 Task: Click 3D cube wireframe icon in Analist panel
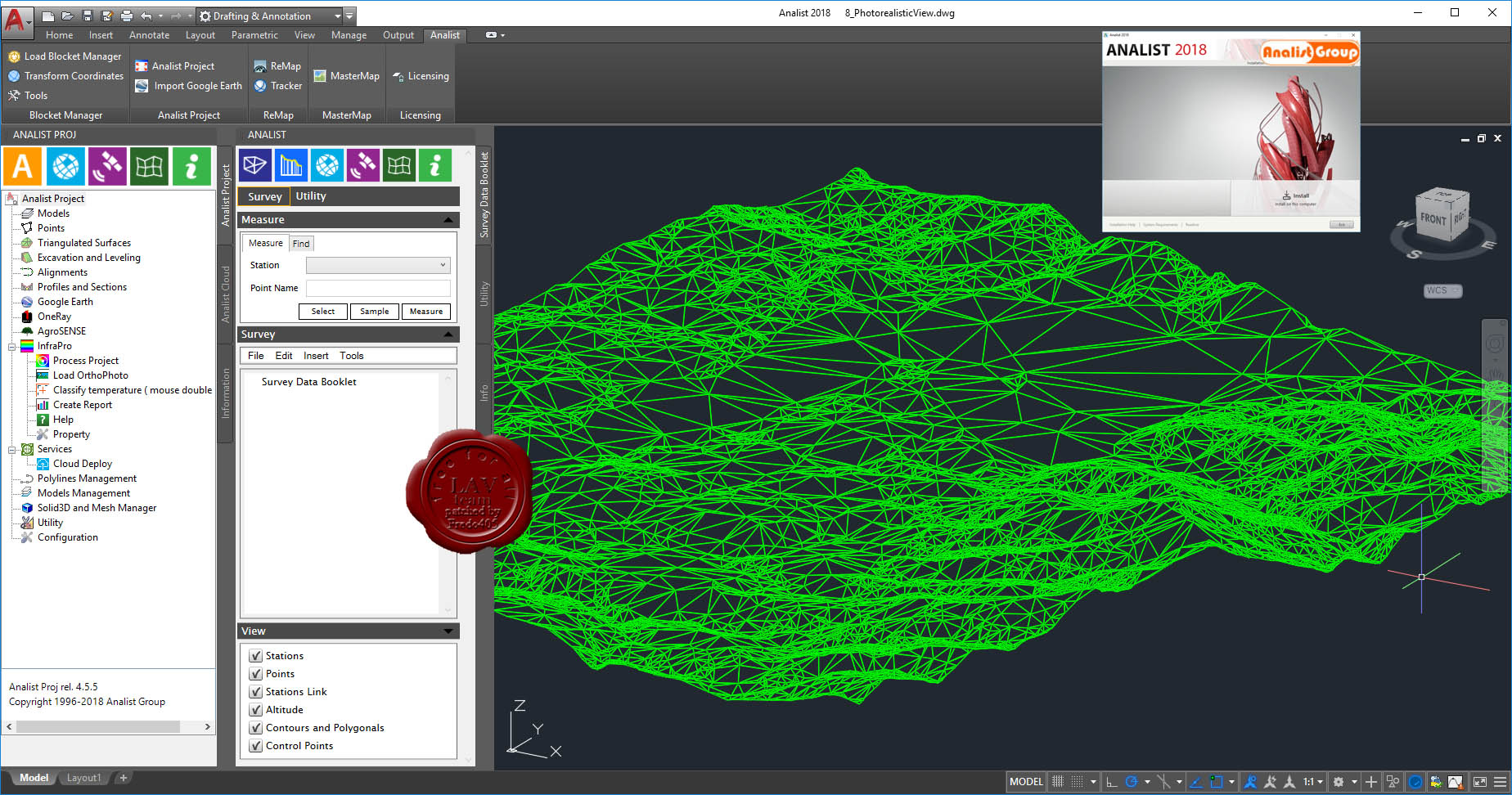point(254,165)
